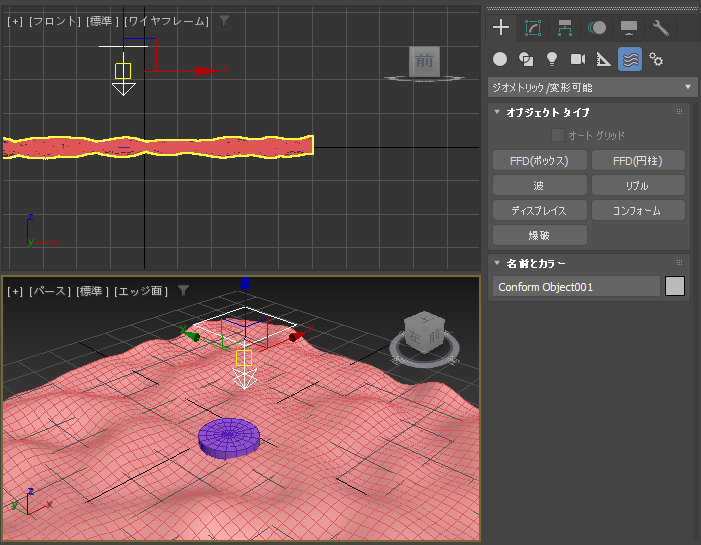Open the [フロント] view label menu

pyautogui.click(x=55, y=21)
